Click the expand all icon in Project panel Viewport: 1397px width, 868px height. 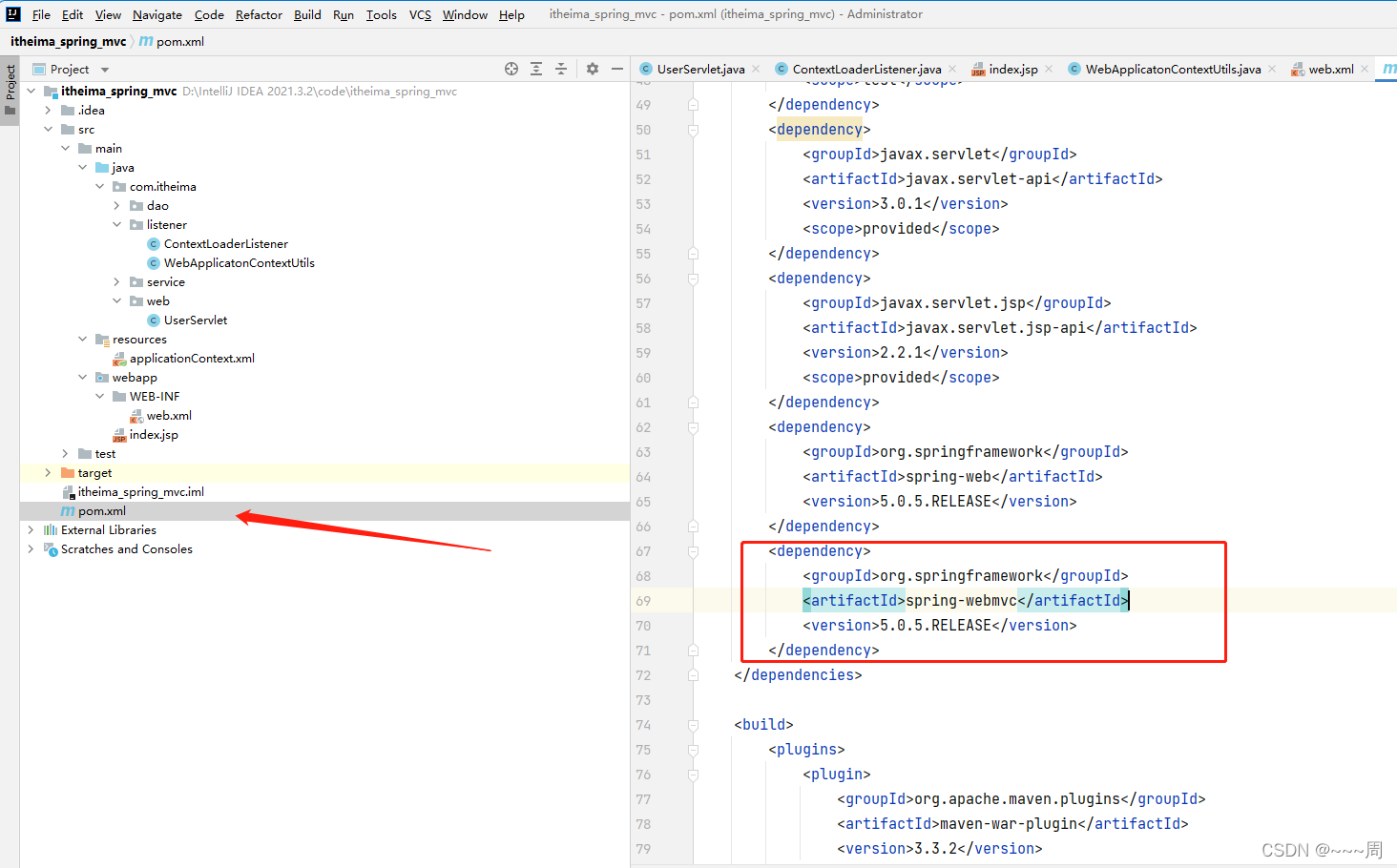tap(536, 69)
